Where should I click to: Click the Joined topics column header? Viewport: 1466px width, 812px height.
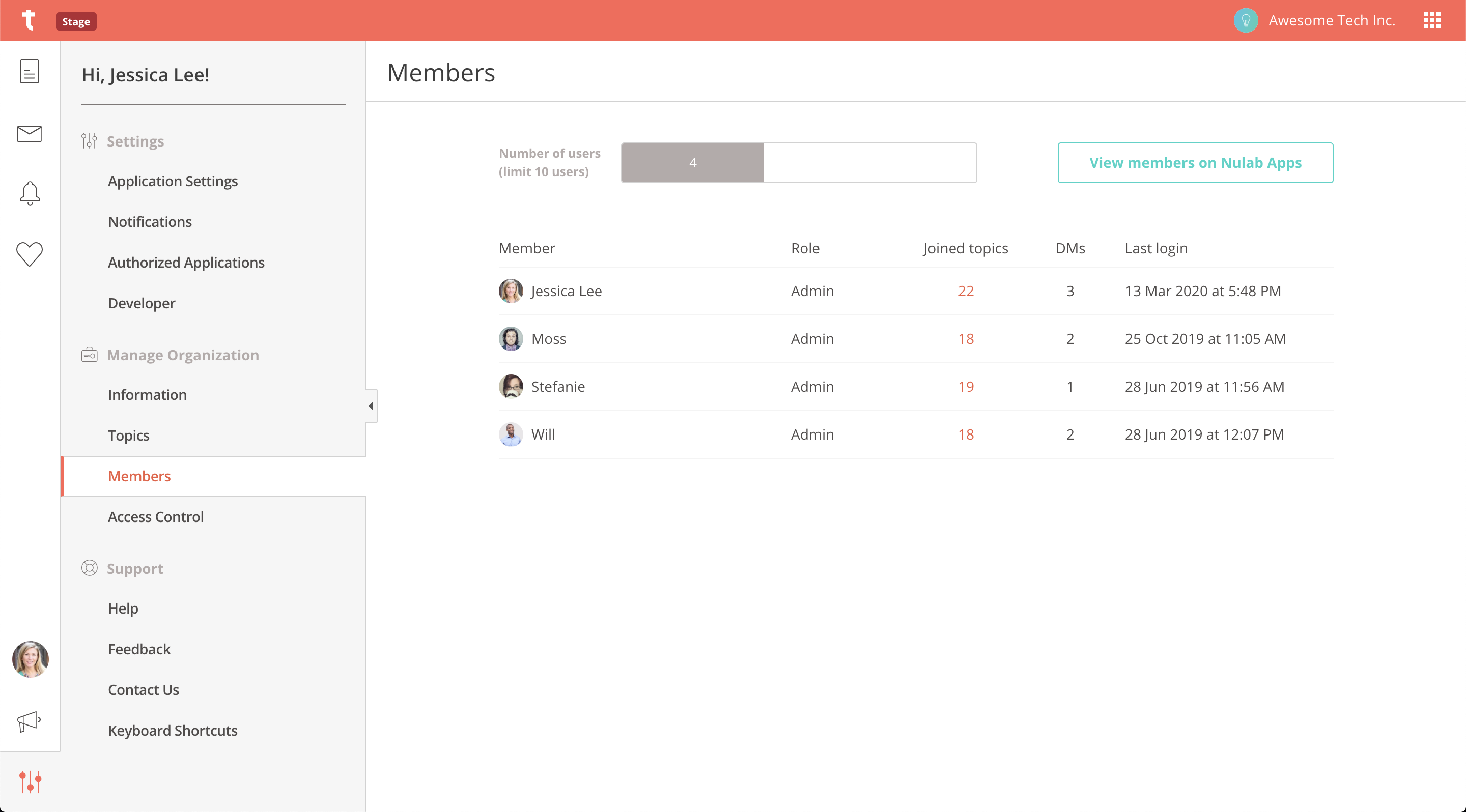(965, 248)
